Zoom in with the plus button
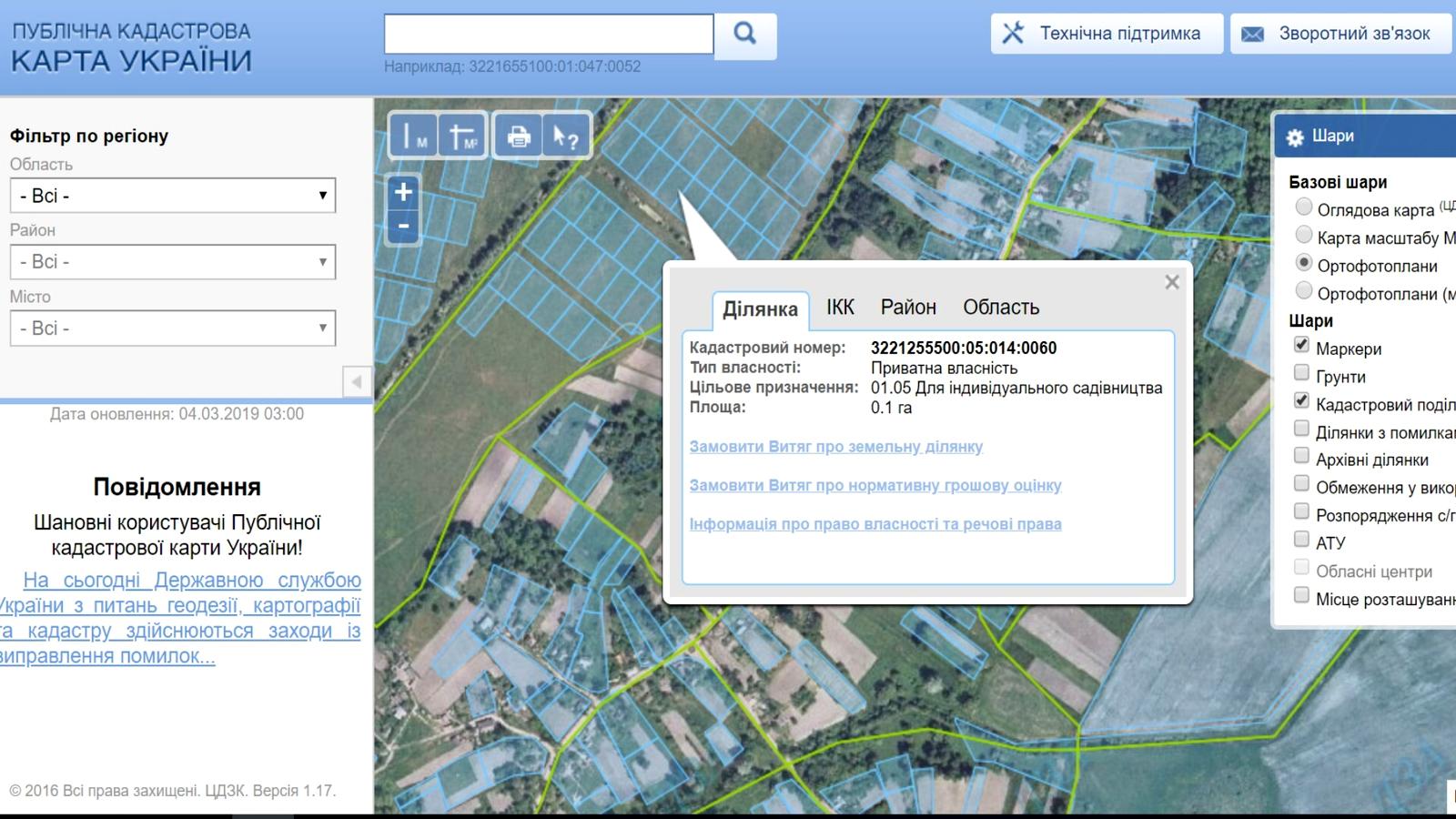The height and width of the screenshot is (819, 1456). [x=403, y=192]
